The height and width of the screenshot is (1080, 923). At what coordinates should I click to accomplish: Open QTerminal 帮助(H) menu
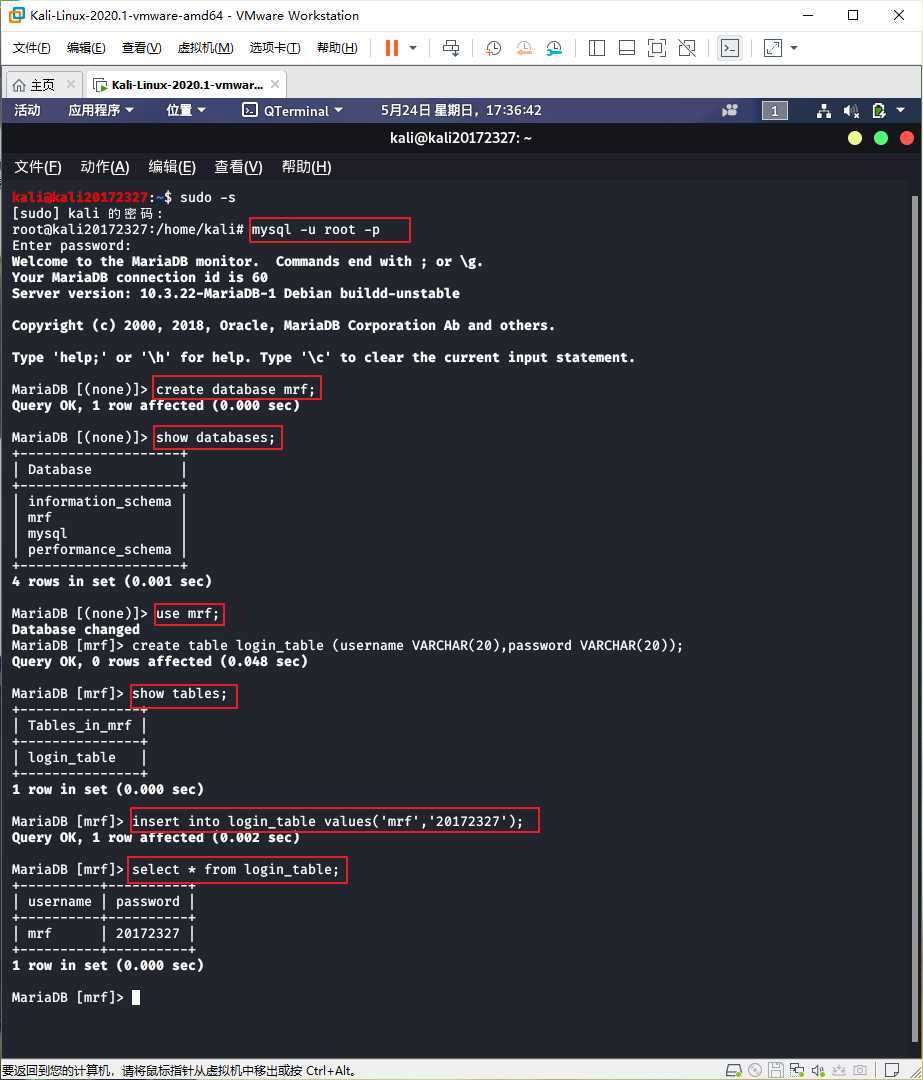[x=307, y=167]
